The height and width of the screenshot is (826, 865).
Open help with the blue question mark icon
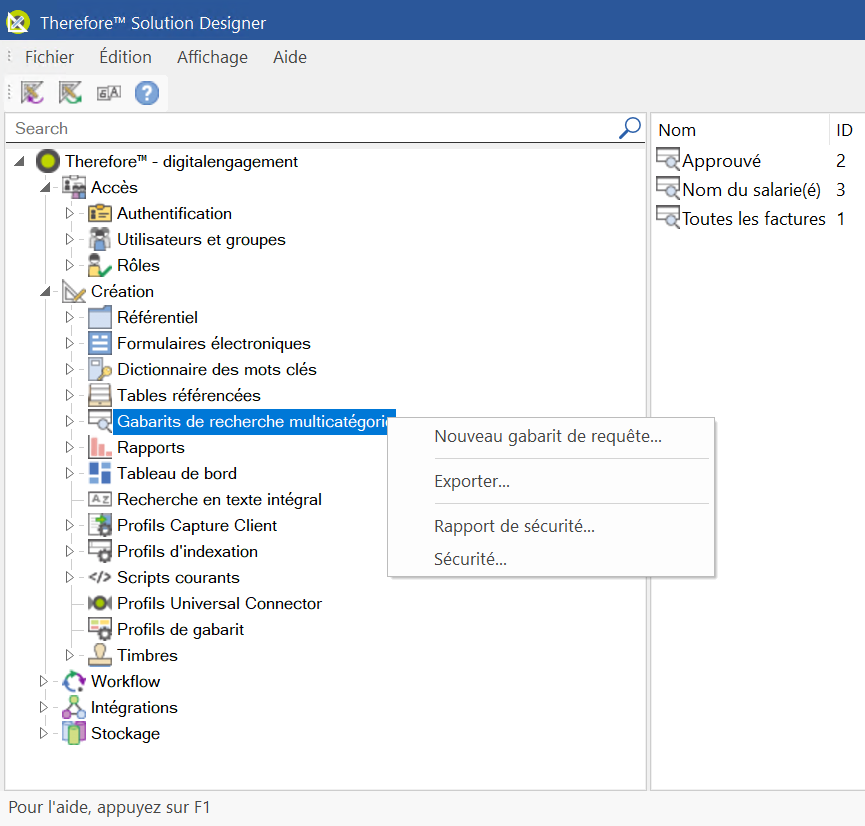[x=147, y=93]
